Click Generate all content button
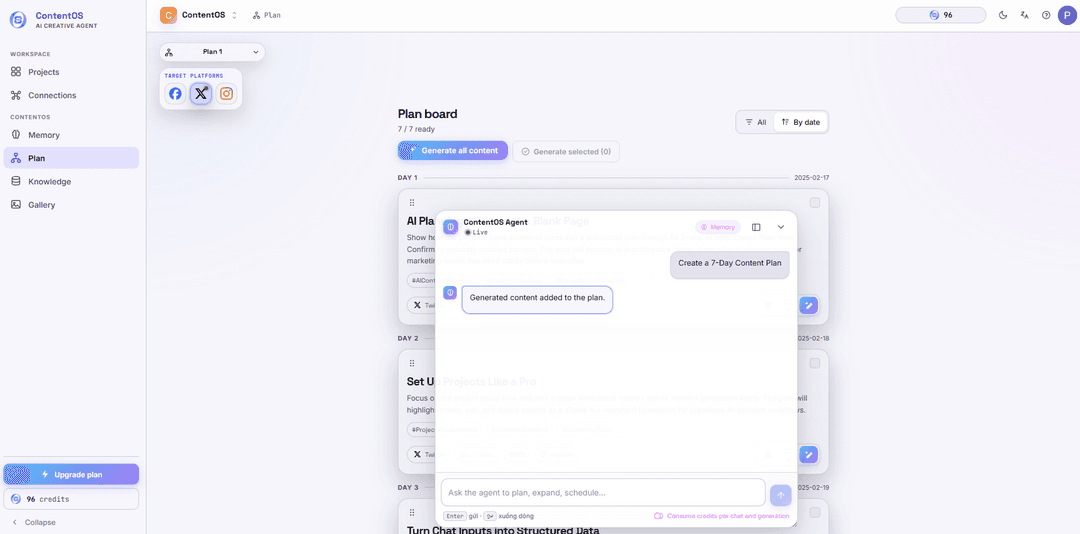Image resolution: width=1080 pixels, height=534 pixels. (453, 150)
